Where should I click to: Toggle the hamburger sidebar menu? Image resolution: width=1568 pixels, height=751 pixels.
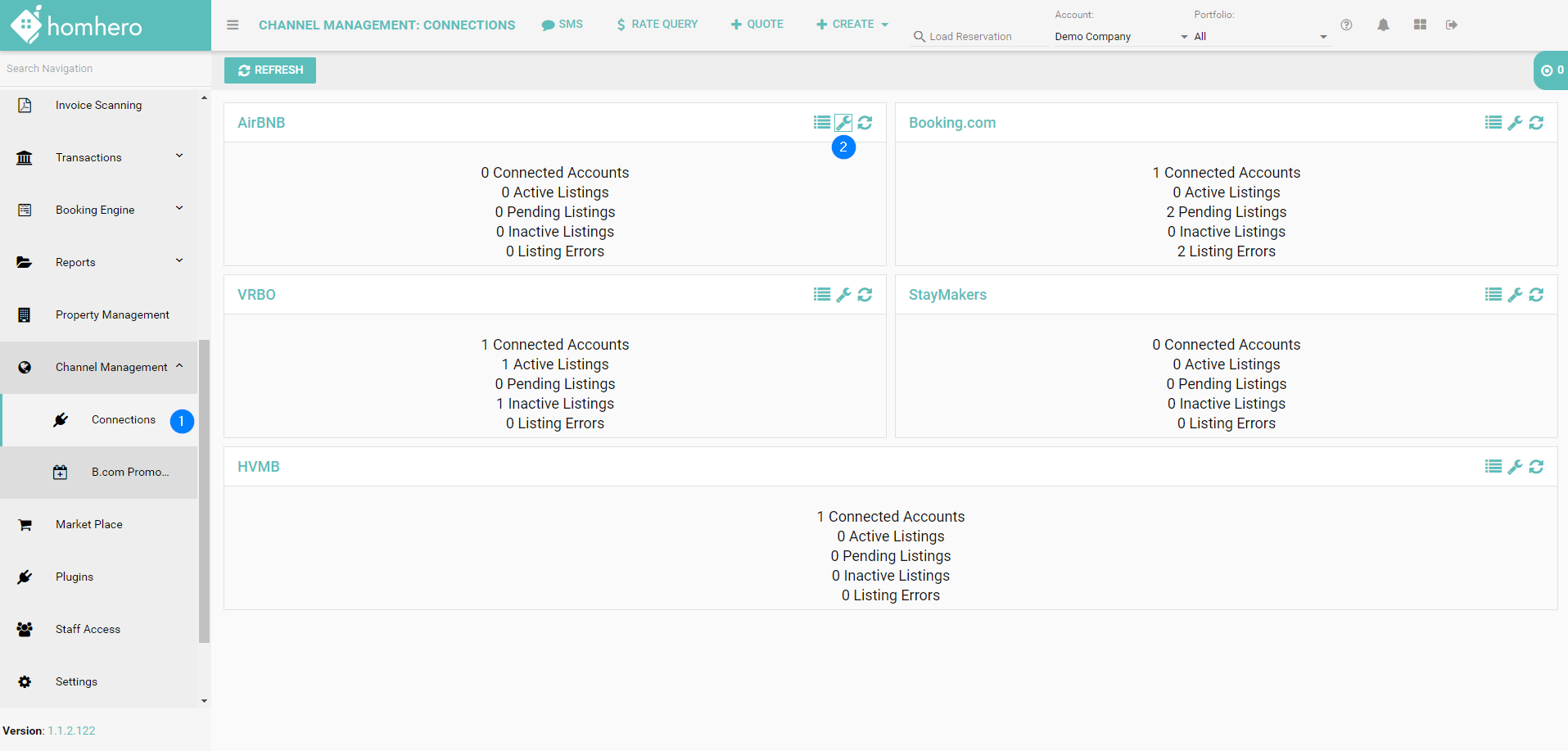click(x=233, y=25)
